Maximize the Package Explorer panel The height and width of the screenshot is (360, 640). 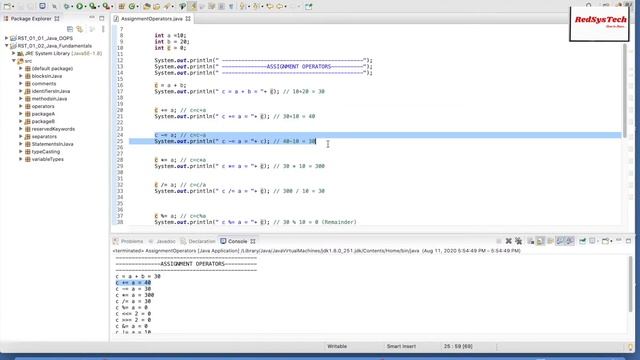(x=102, y=18)
